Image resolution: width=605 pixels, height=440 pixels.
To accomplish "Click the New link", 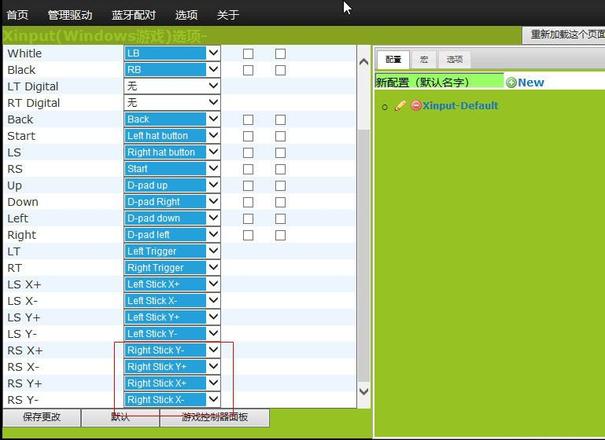I will pos(531,82).
